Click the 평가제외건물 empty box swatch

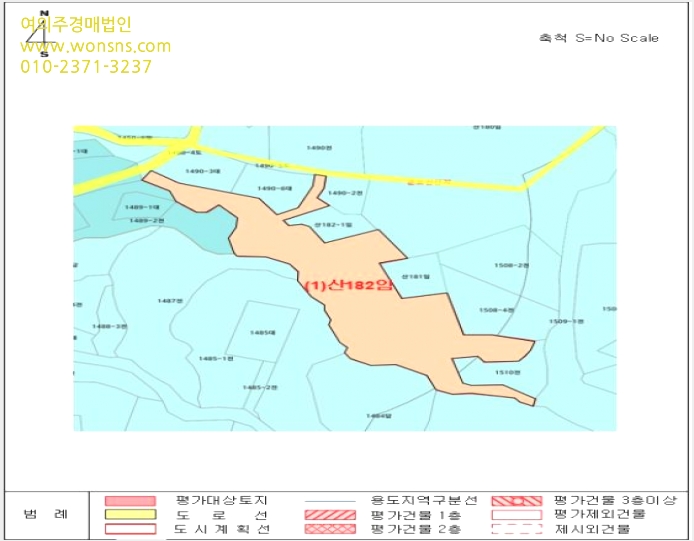(x=517, y=515)
